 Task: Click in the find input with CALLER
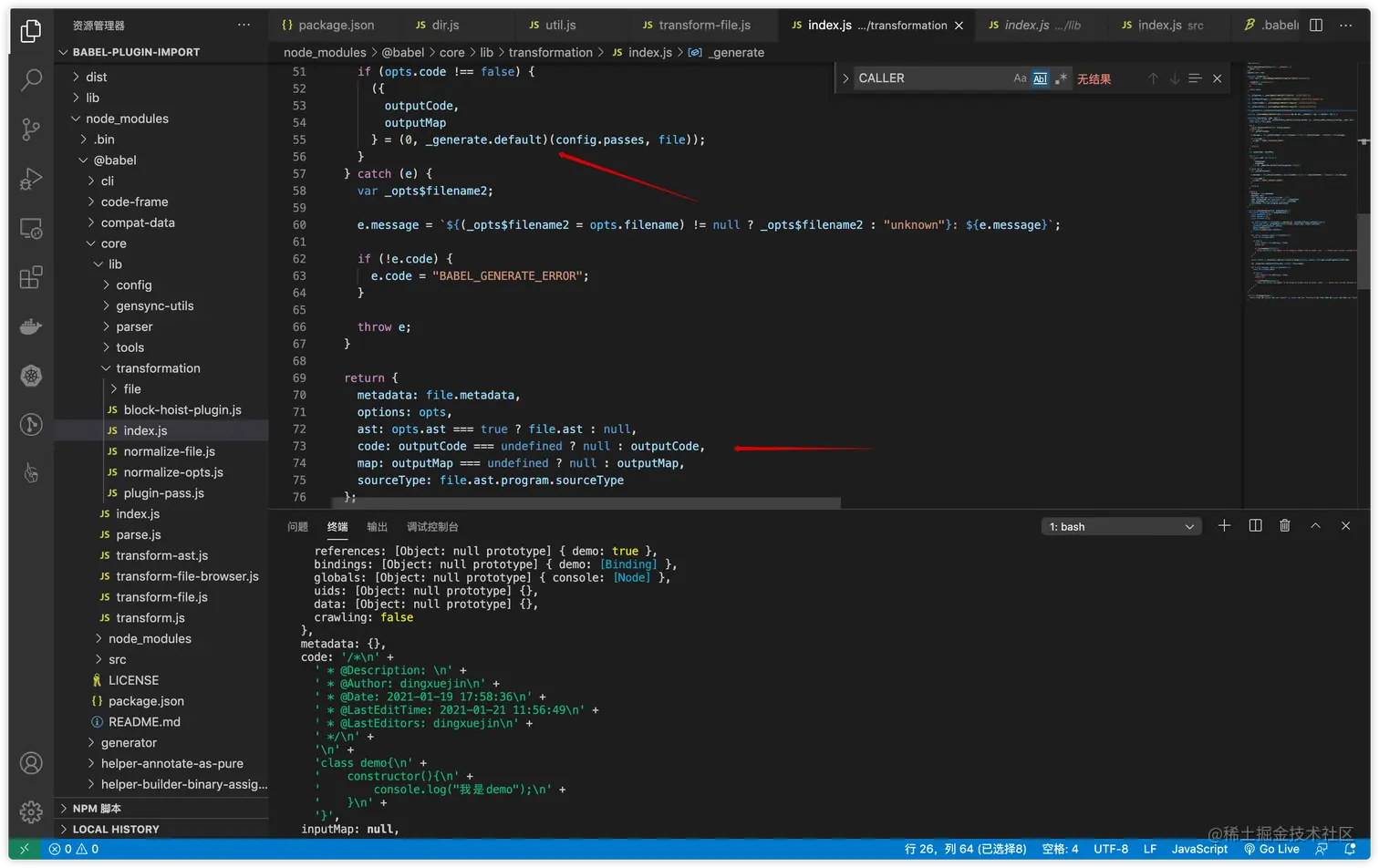click(930, 78)
